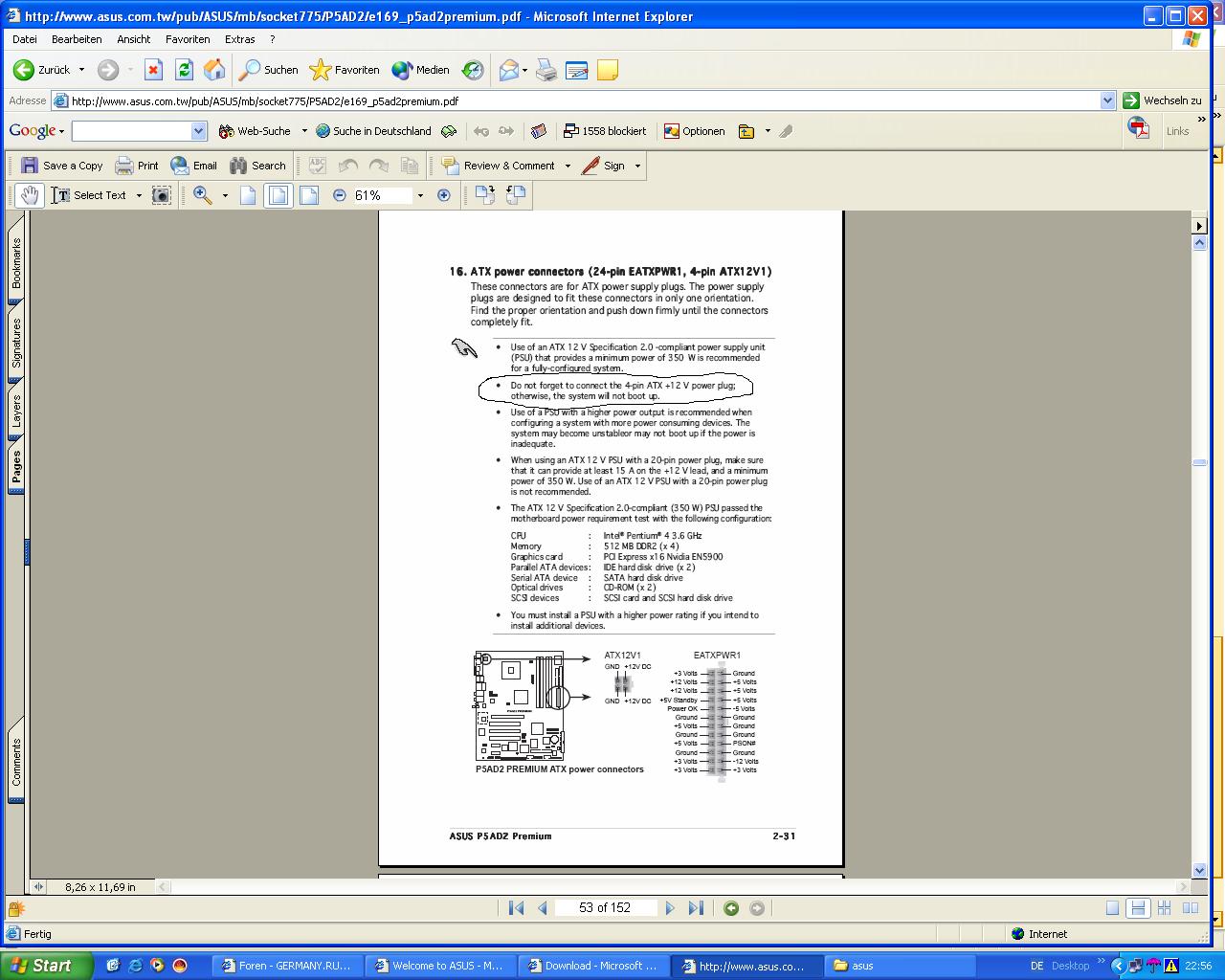Image resolution: width=1225 pixels, height=980 pixels.
Task: Select the Zoom In magnifier tool
Action: tap(203, 195)
